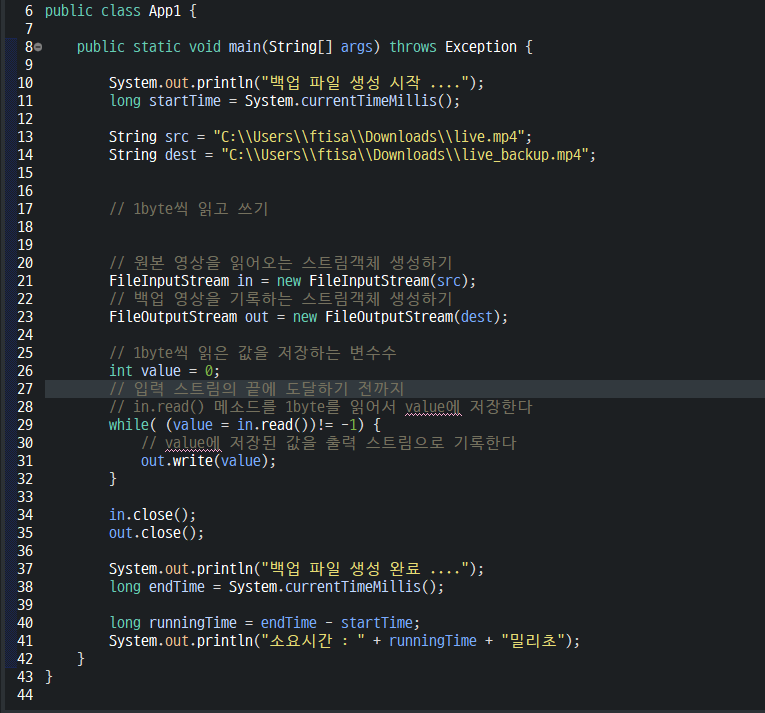
Task: Click comment about 원본 영상 on line 20
Action: [281, 263]
